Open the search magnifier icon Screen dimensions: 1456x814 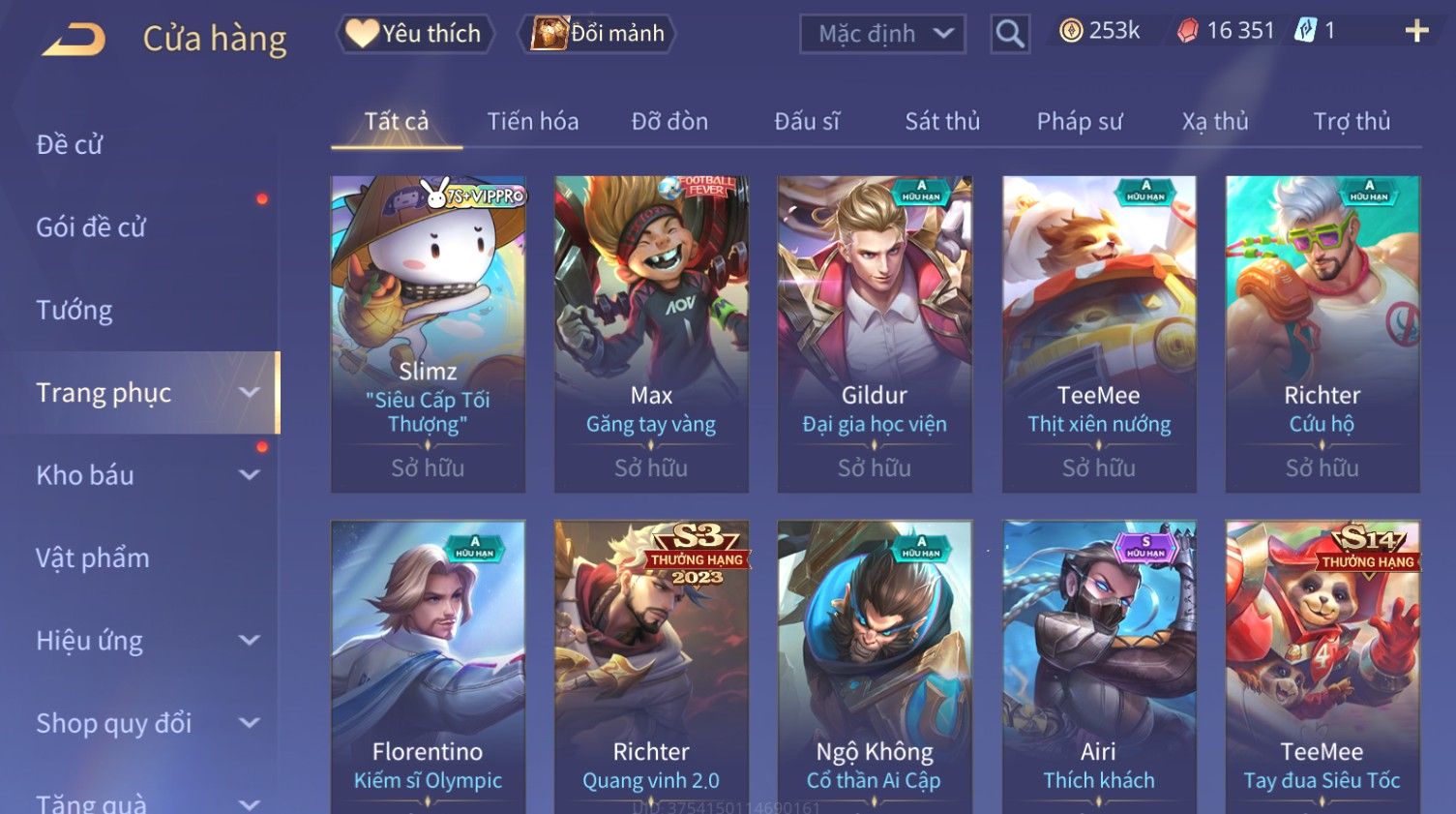tap(1010, 35)
